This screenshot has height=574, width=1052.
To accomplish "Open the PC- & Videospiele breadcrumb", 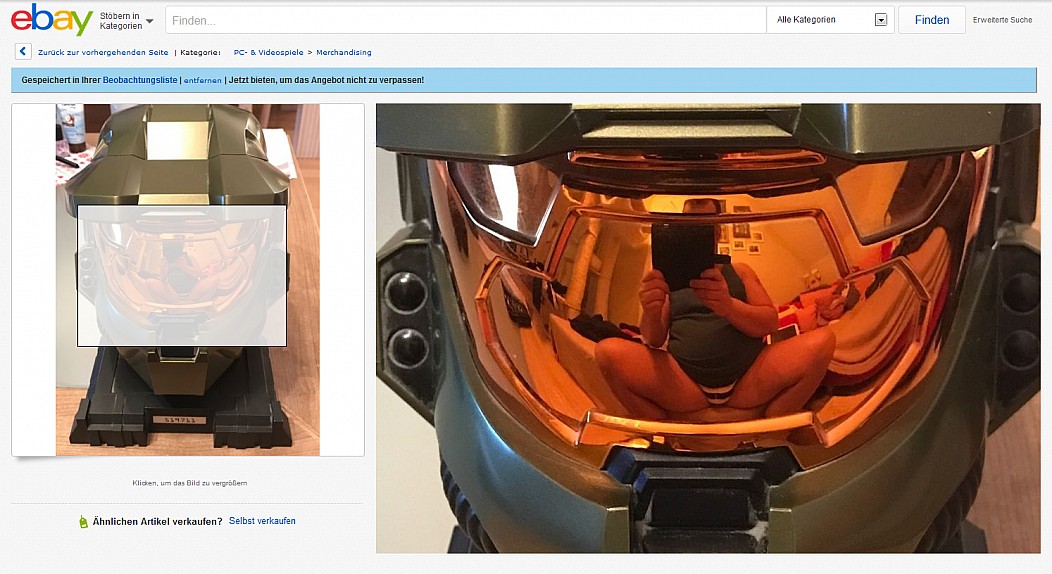I will point(267,52).
